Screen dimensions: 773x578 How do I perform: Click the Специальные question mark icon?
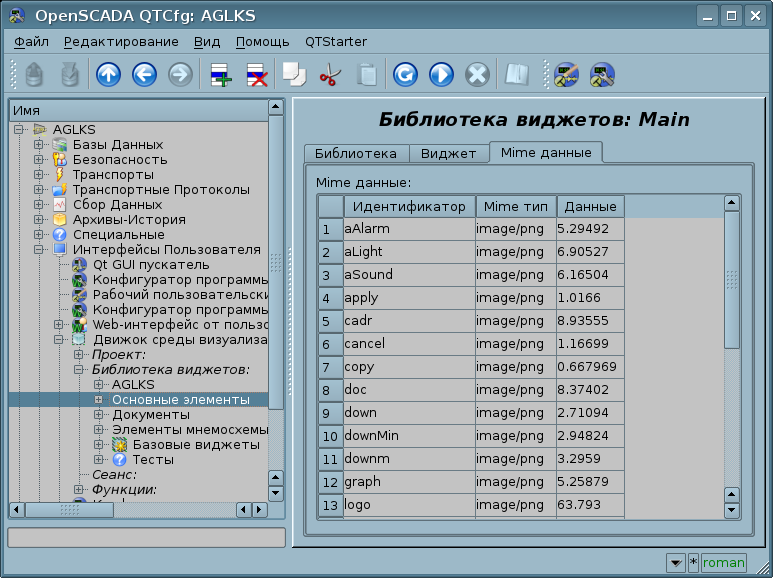(60, 235)
